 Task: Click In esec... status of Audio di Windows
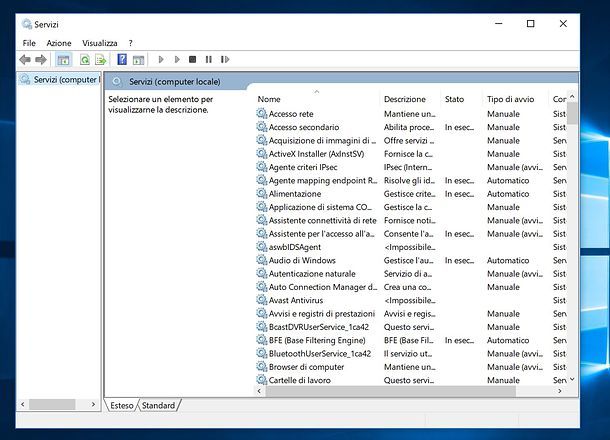coord(459,260)
